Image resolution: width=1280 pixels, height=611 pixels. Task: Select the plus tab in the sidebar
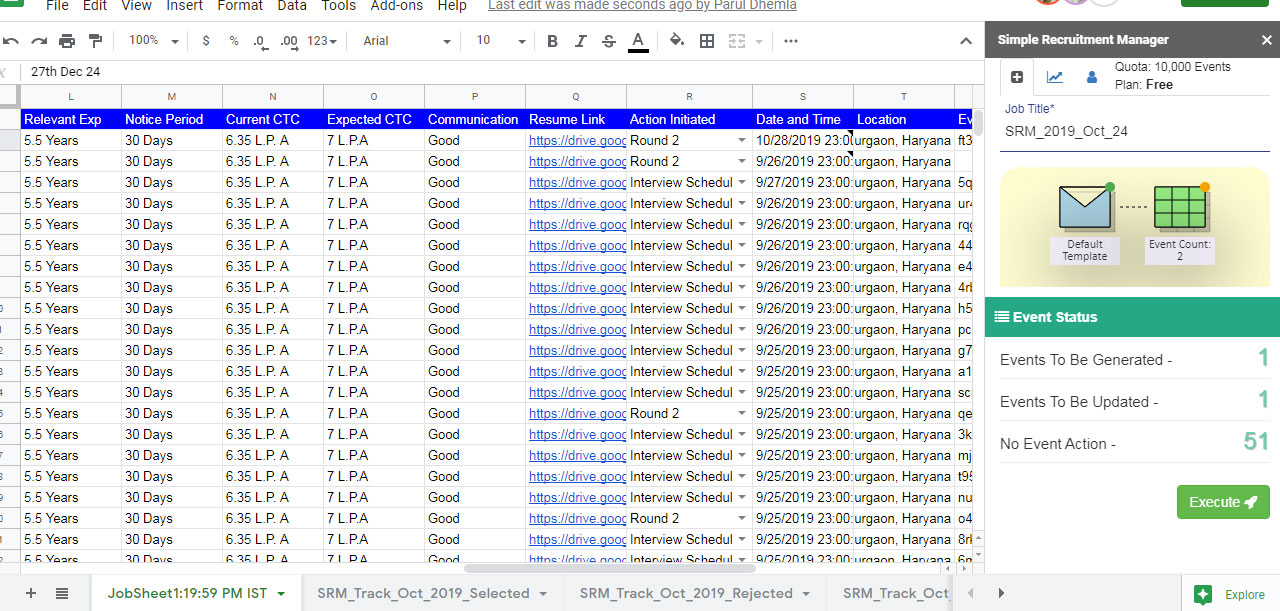click(x=1017, y=77)
